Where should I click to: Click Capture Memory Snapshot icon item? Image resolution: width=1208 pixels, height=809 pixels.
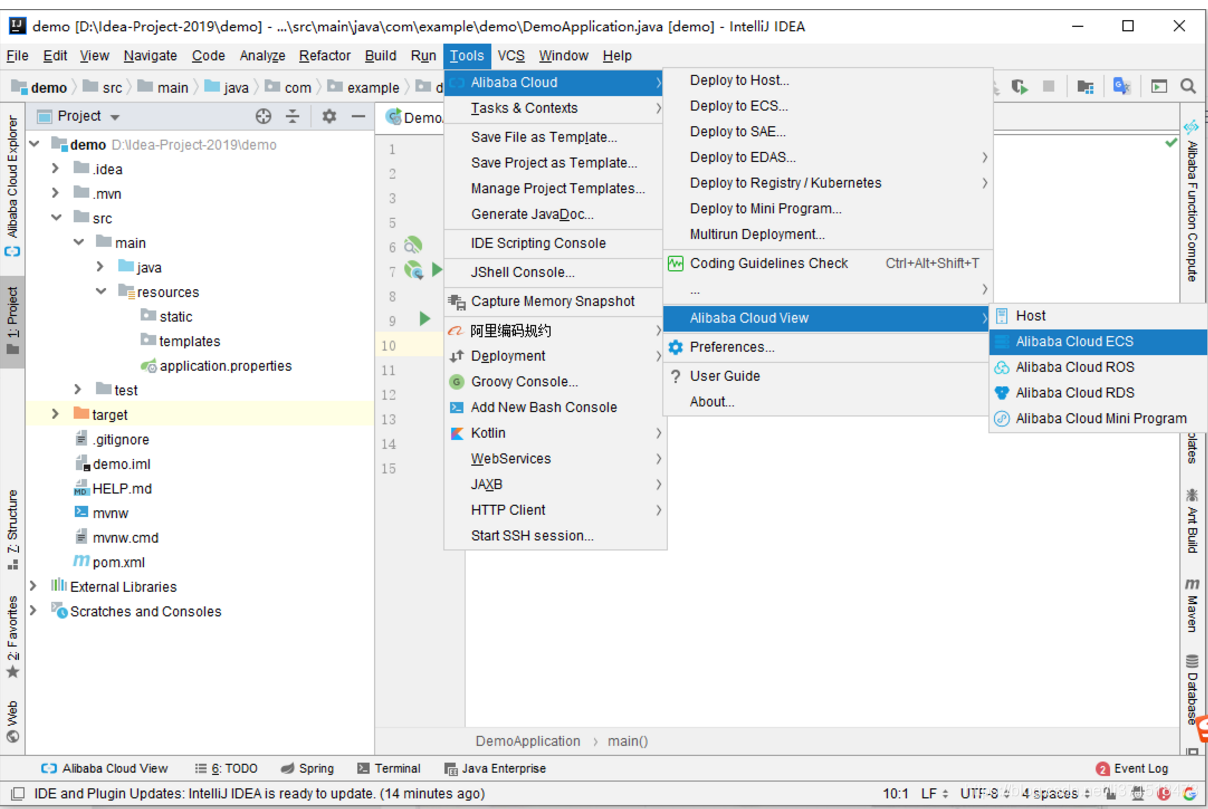click(555, 301)
